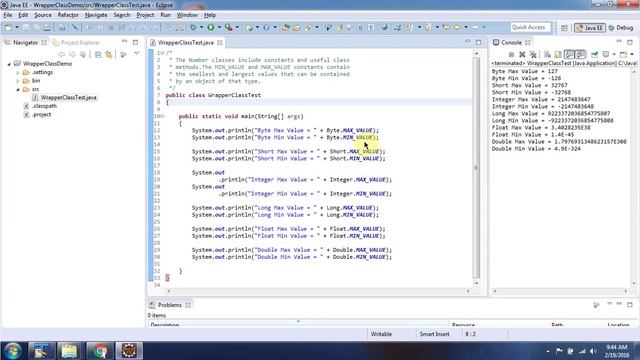The image size is (640, 360).
Task: Open the Window menu
Action: tap(187, 15)
